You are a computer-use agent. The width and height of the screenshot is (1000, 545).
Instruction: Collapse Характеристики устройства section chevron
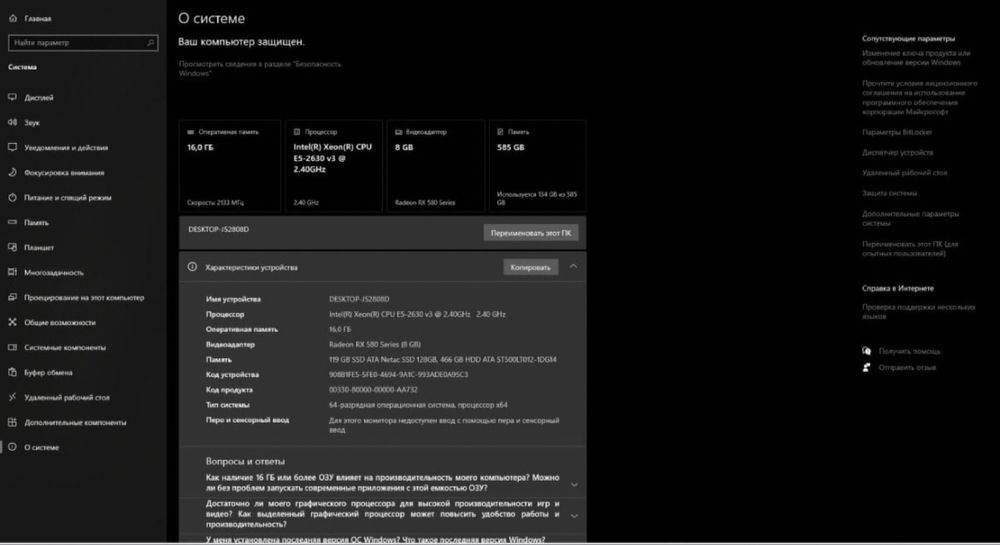click(573, 266)
